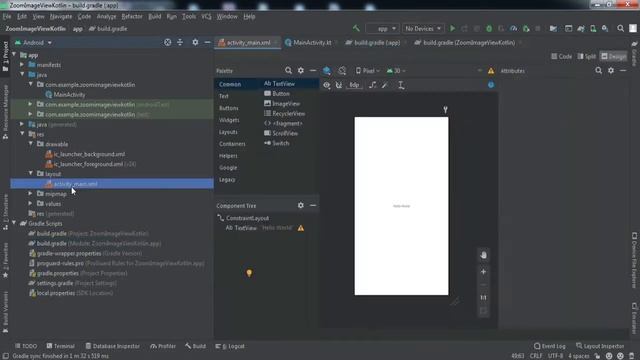Open the Refactor menu

click(x=132, y=16)
